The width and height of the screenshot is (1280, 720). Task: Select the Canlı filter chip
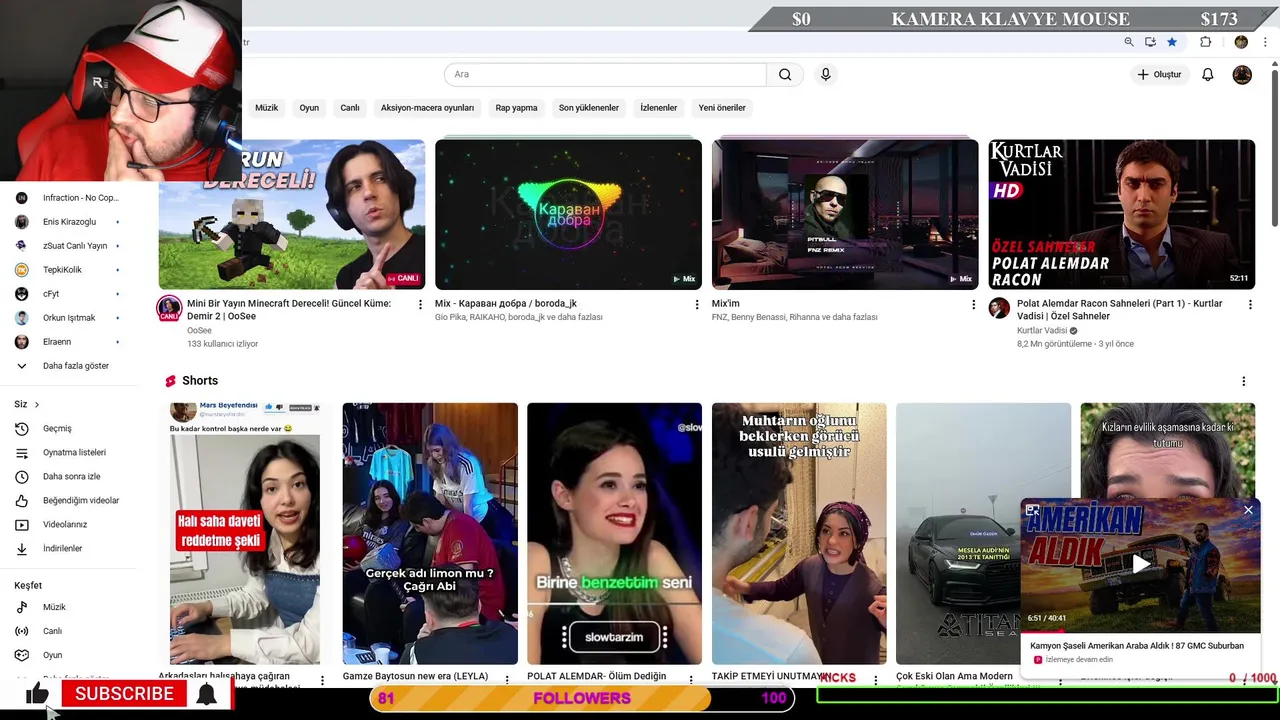click(350, 108)
